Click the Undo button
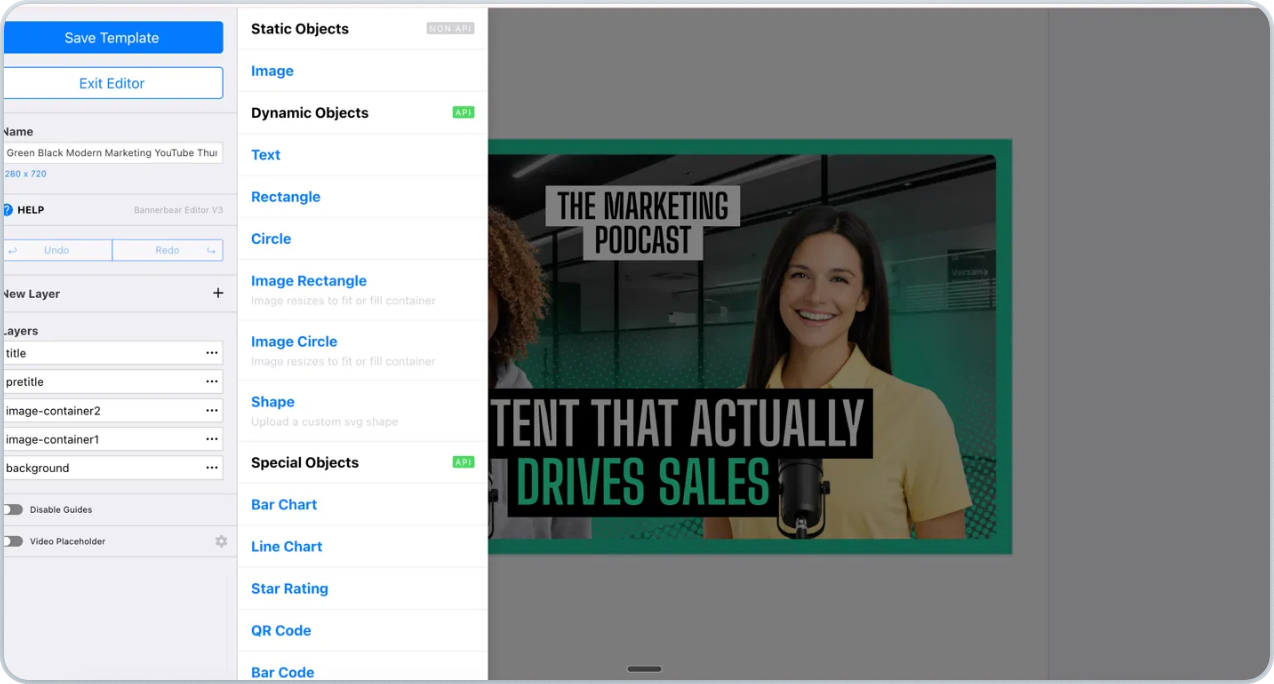 pyautogui.click(x=57, y=250)
